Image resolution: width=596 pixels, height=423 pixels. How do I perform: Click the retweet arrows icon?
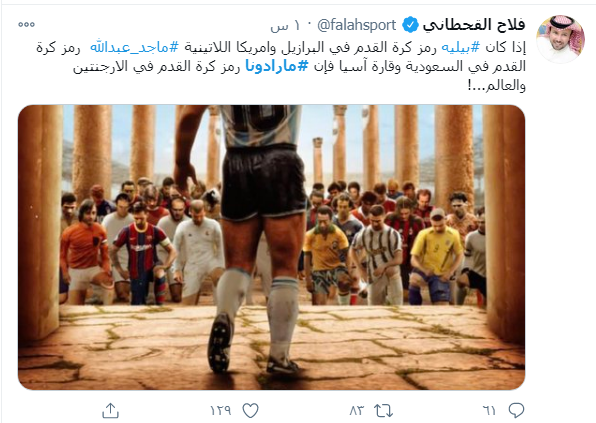383,410
